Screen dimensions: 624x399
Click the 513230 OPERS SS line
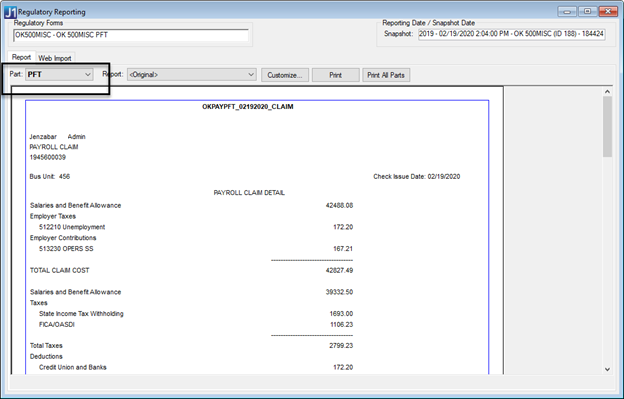point(66,249)
